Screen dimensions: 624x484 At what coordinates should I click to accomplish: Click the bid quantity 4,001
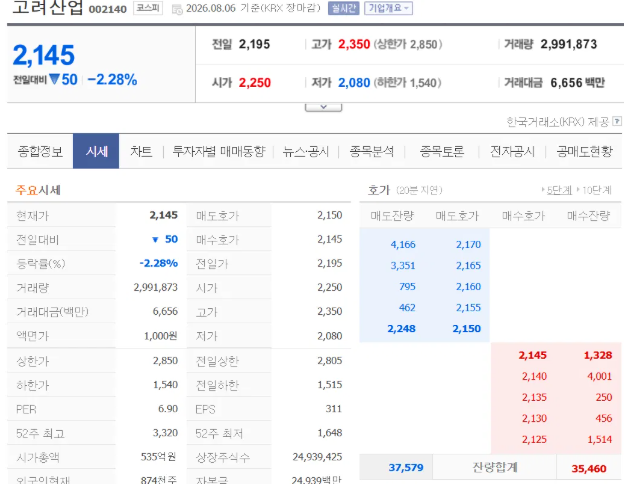point(599,376)
